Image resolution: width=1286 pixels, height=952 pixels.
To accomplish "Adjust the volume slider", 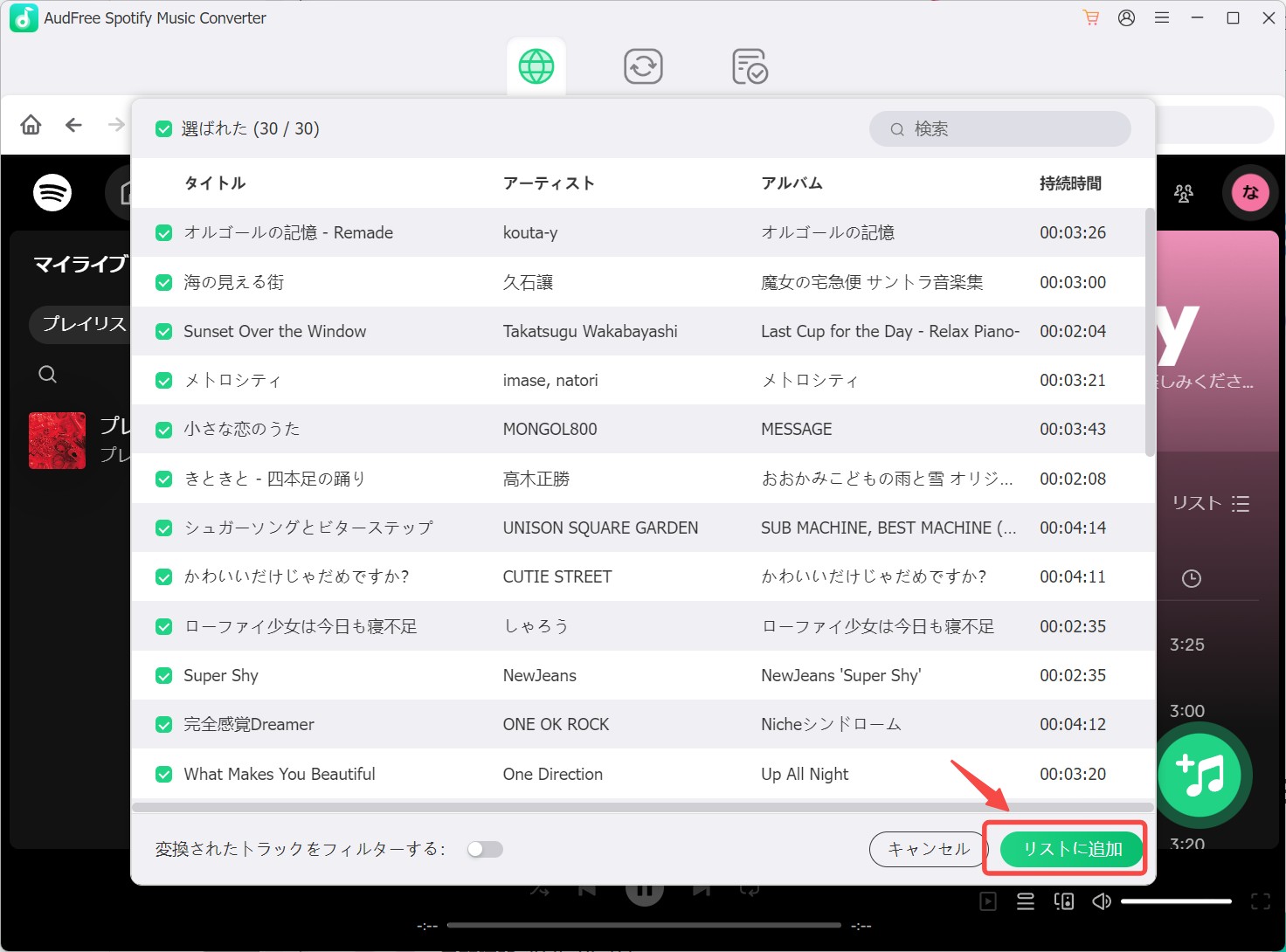I will (x=1176, y=901).
